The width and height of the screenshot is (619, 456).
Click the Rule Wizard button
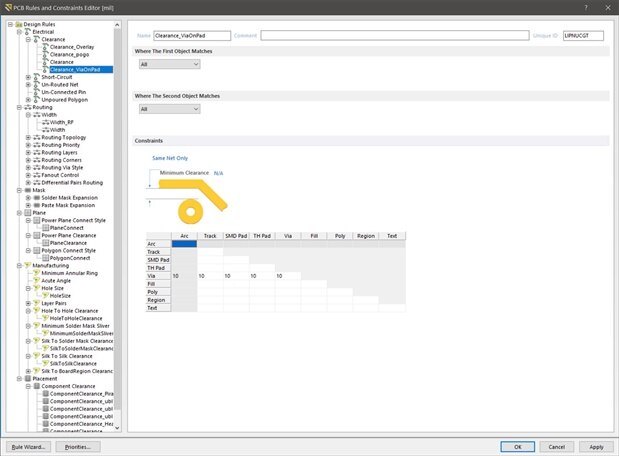(28, 447)
